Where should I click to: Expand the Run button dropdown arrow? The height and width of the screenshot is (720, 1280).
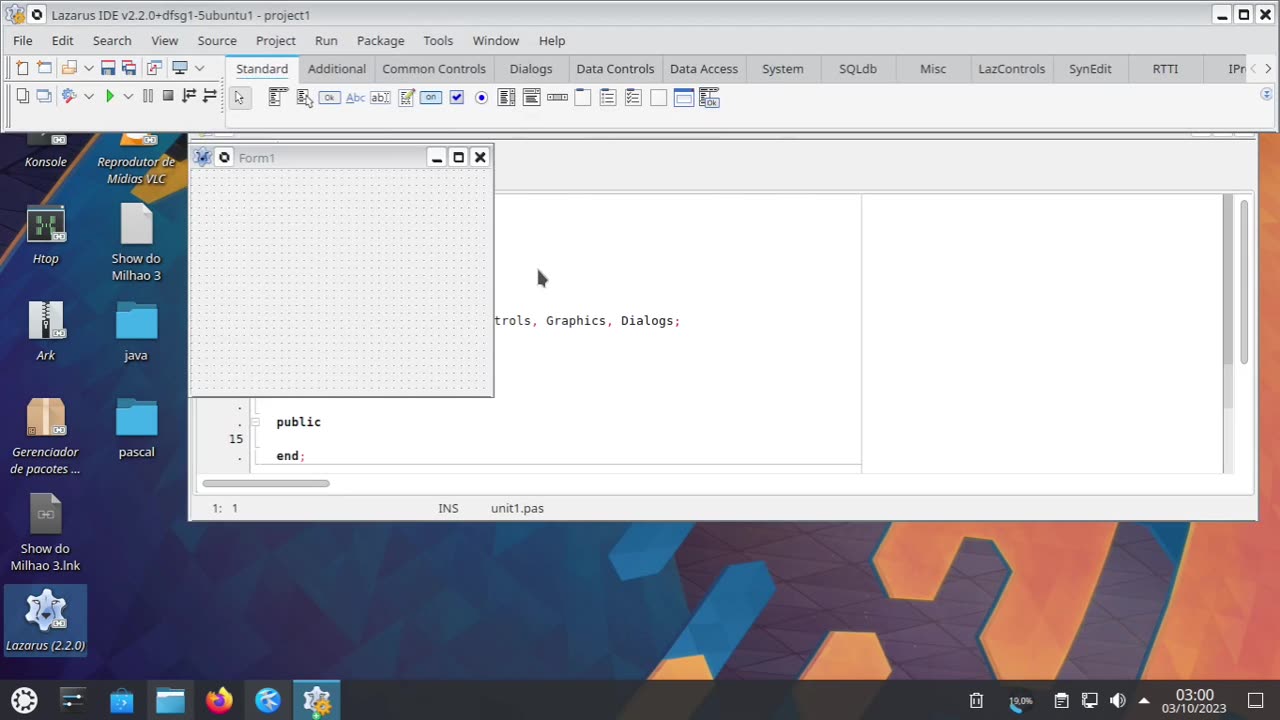pyautogui.click(x=128, y=96)
